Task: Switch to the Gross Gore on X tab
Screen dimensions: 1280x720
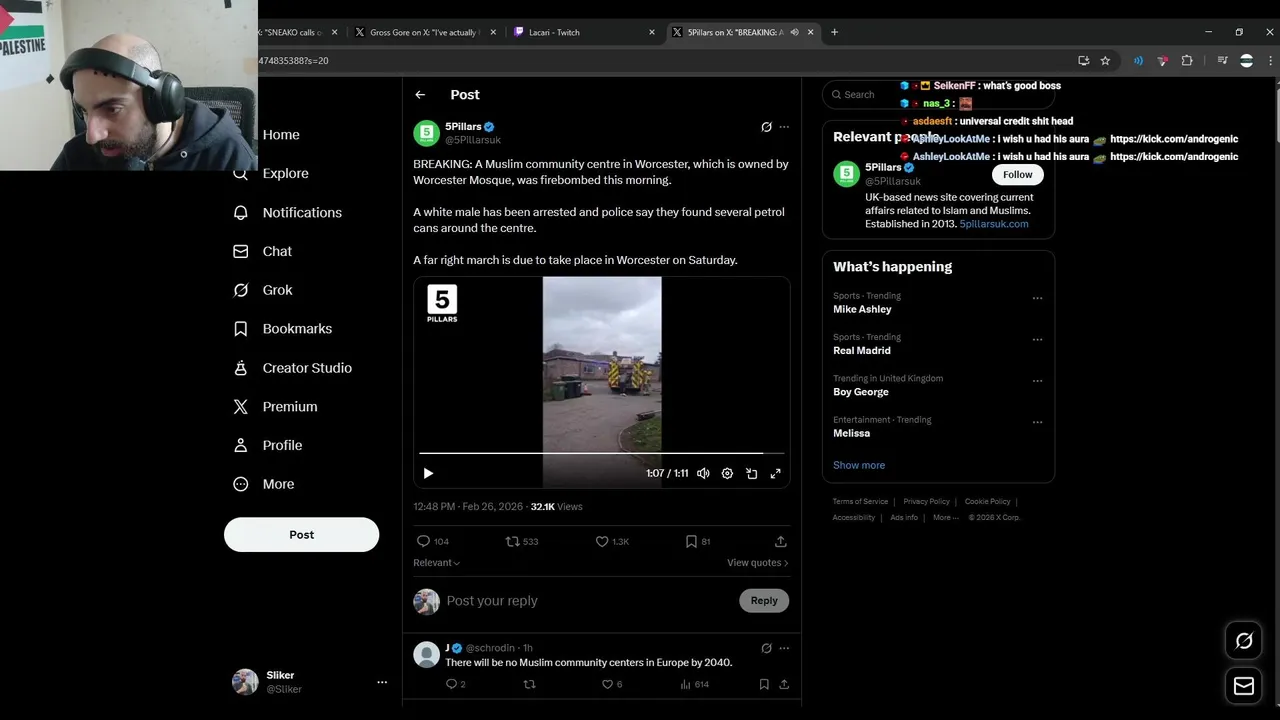Action: [x=425, y=32]
